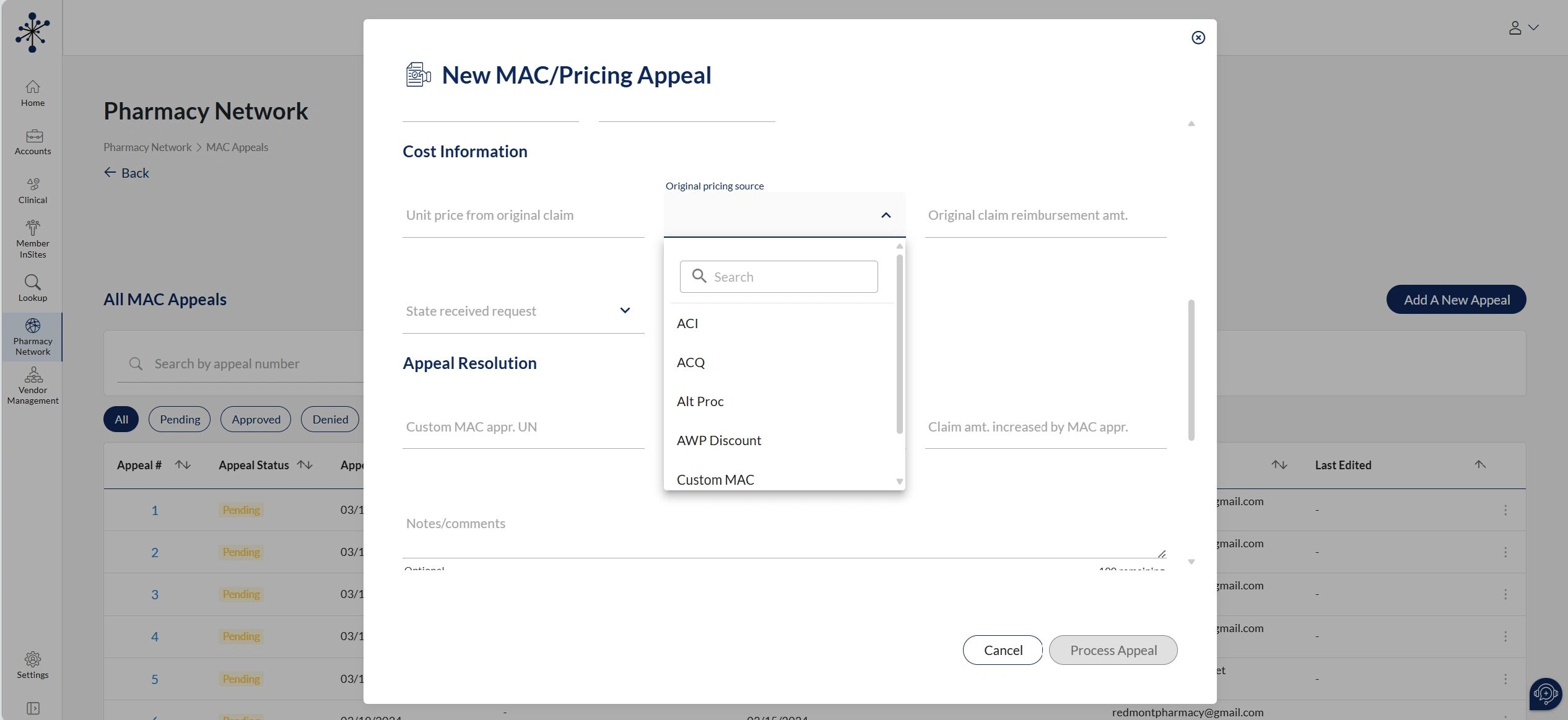Screen dimensions: 1568x720
Task: Select ACQ pricing source option
Action: (690, 363)
